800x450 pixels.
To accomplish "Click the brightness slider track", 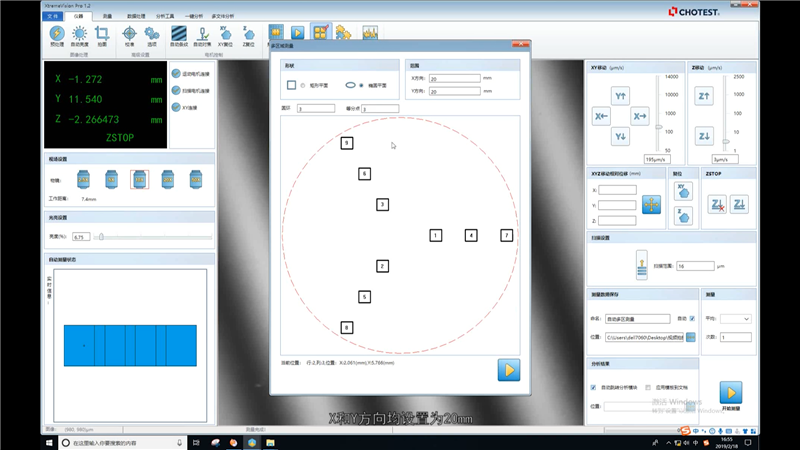I will 155,237.
